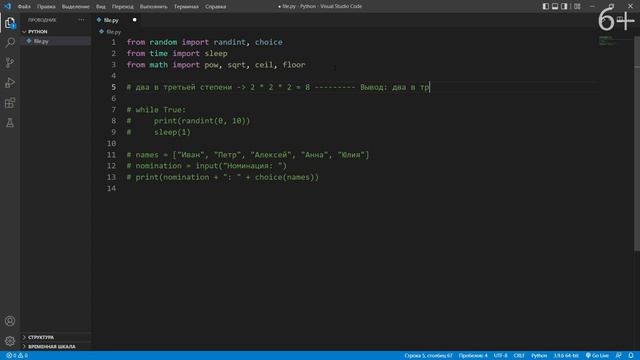Open the Search view
640x360 pixels.
(10, 42)
